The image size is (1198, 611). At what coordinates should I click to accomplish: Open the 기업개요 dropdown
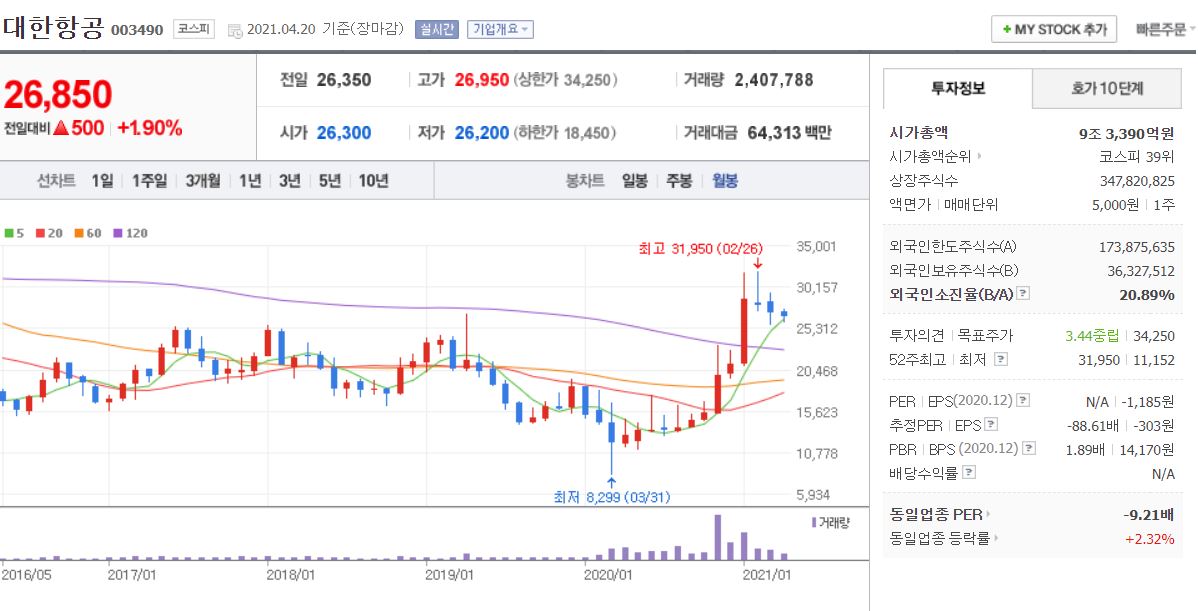click(x=500, y=30)
